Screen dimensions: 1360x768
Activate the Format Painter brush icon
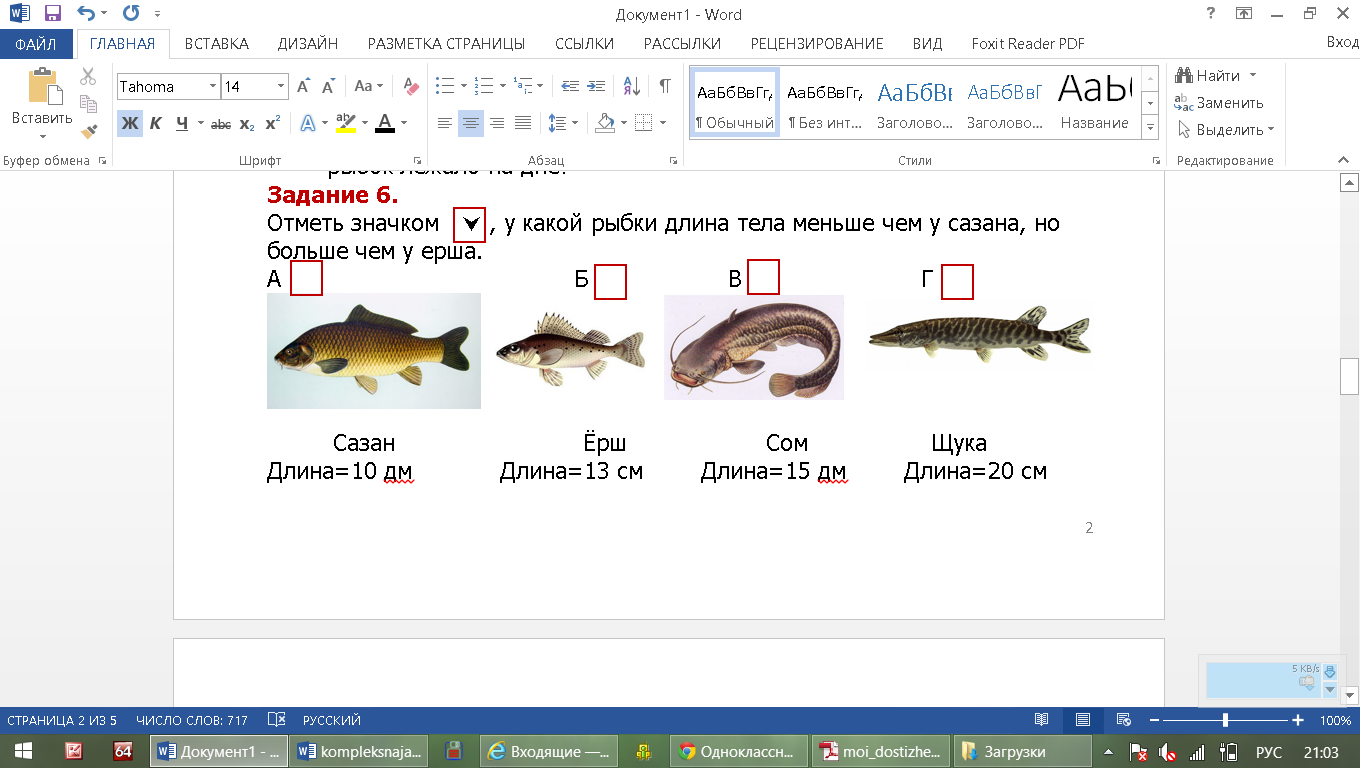(88, 130)
